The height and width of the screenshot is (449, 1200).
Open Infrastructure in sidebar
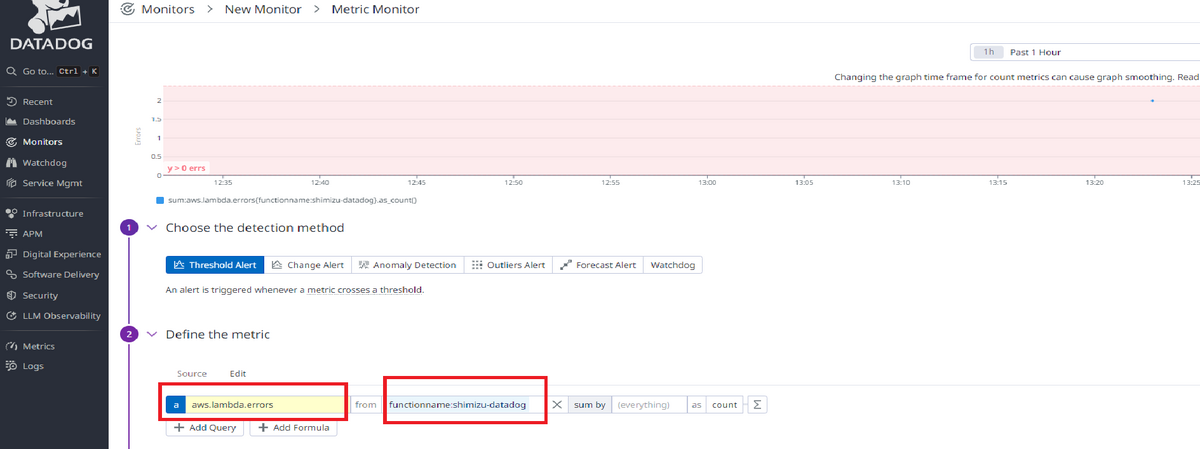point(45,213)
